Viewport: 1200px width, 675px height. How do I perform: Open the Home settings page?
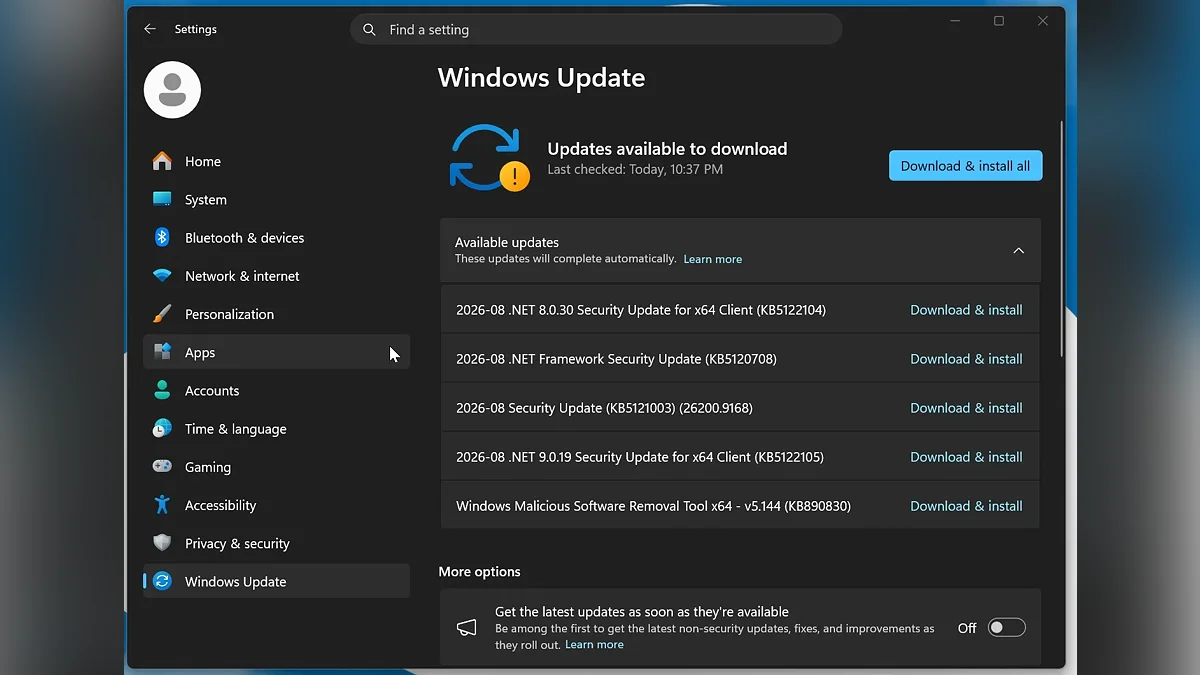(276, 161)
